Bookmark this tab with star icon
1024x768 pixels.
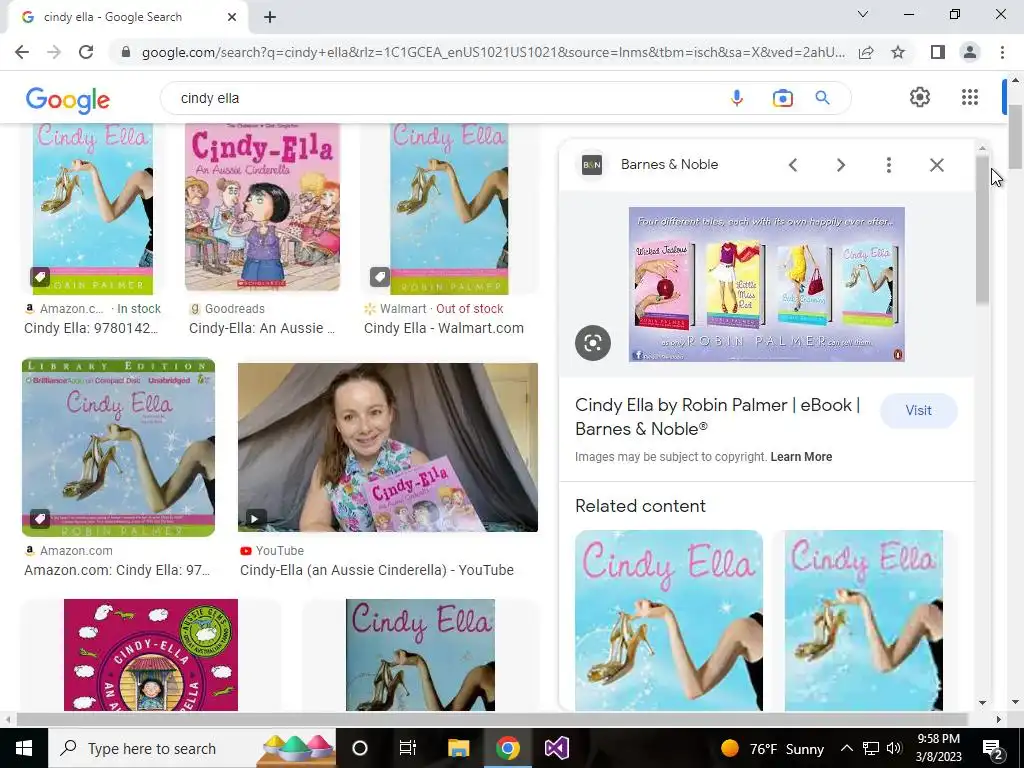(898, 52)
